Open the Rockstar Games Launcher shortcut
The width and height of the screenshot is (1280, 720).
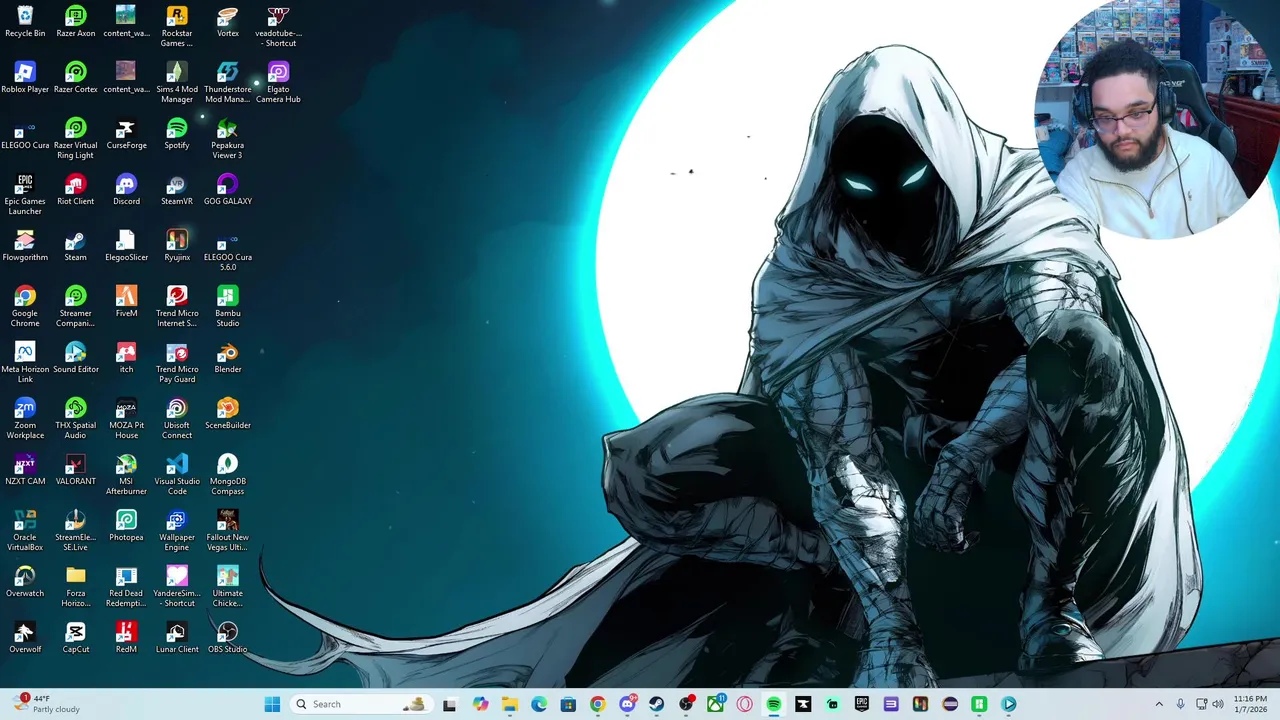(177, 27)
